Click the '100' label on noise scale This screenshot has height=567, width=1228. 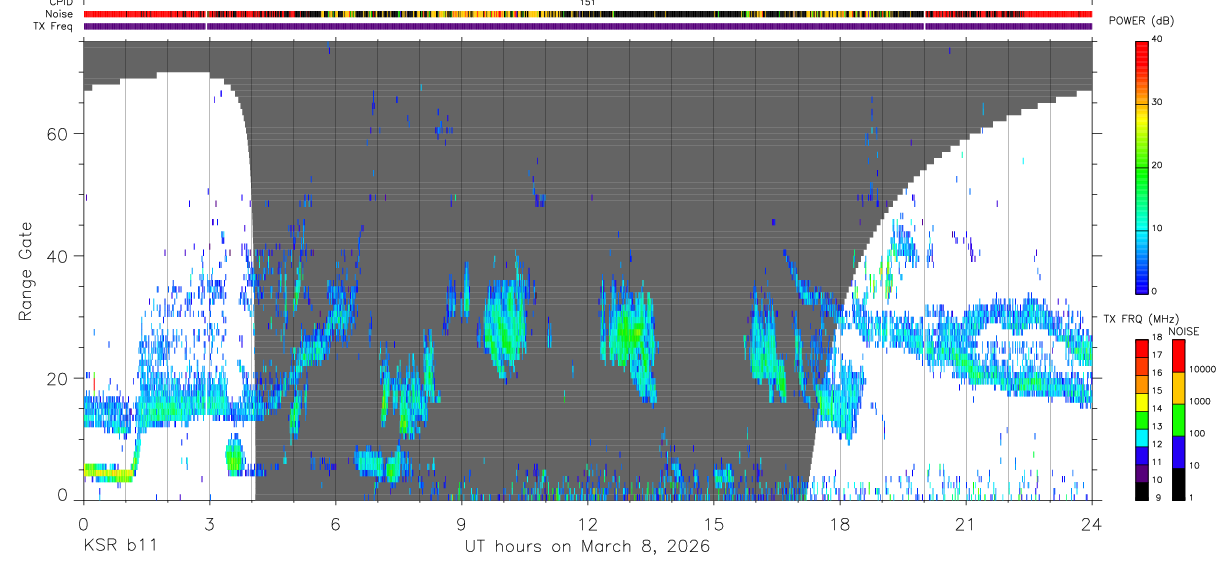(x=1197, y=433)
